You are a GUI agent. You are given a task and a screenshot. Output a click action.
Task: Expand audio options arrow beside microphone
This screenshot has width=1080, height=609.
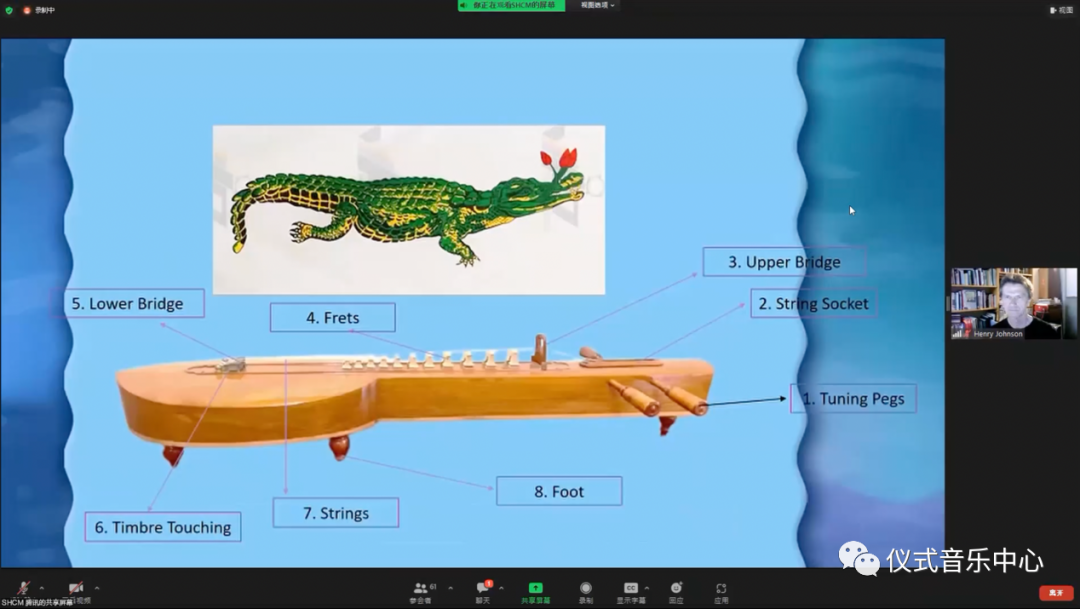[x=42, y=588]
